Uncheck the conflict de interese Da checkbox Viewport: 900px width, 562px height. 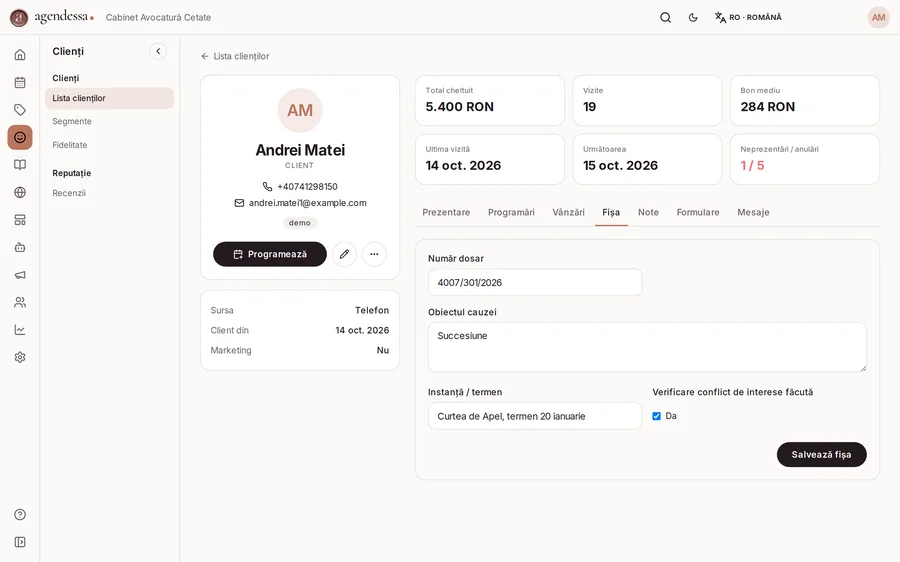(656, 416)
